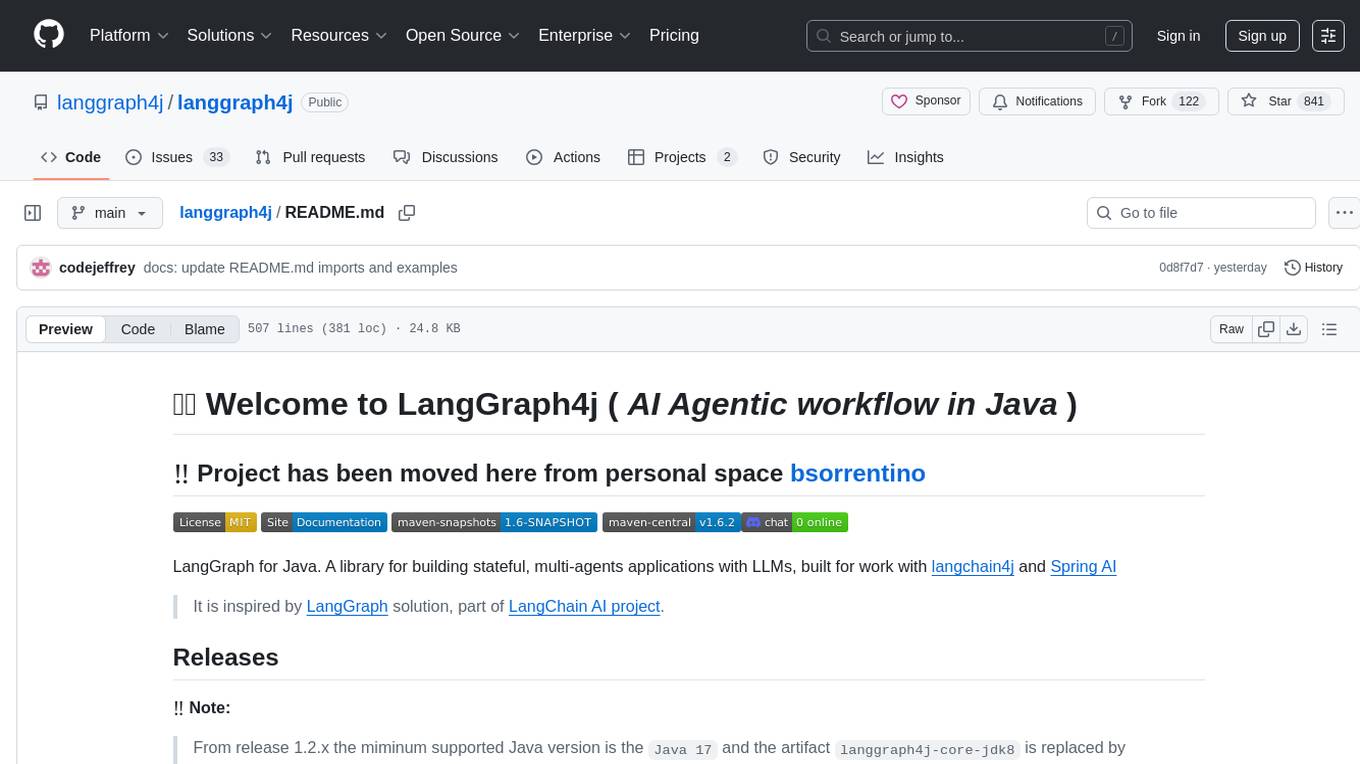This screenshot has height=764, width=1360.
Task: Click the maven-snapshots 1.6-SNAPSHOT badge
Action: tap(494, 522)
